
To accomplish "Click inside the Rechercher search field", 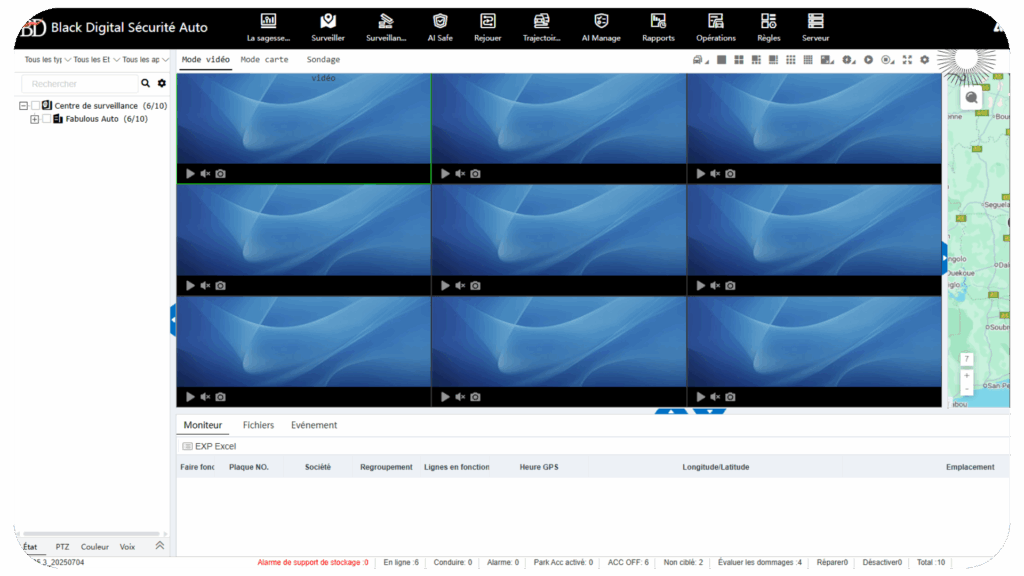I will tap(80, 83).
